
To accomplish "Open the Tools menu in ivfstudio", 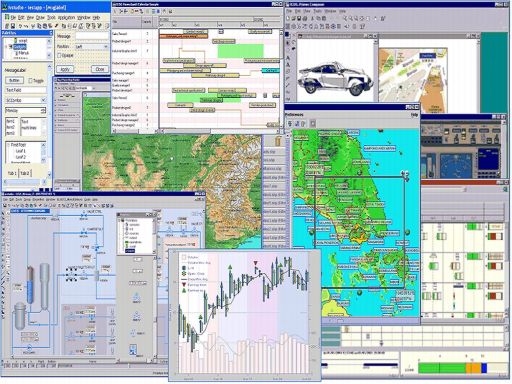I will point(51,17).
